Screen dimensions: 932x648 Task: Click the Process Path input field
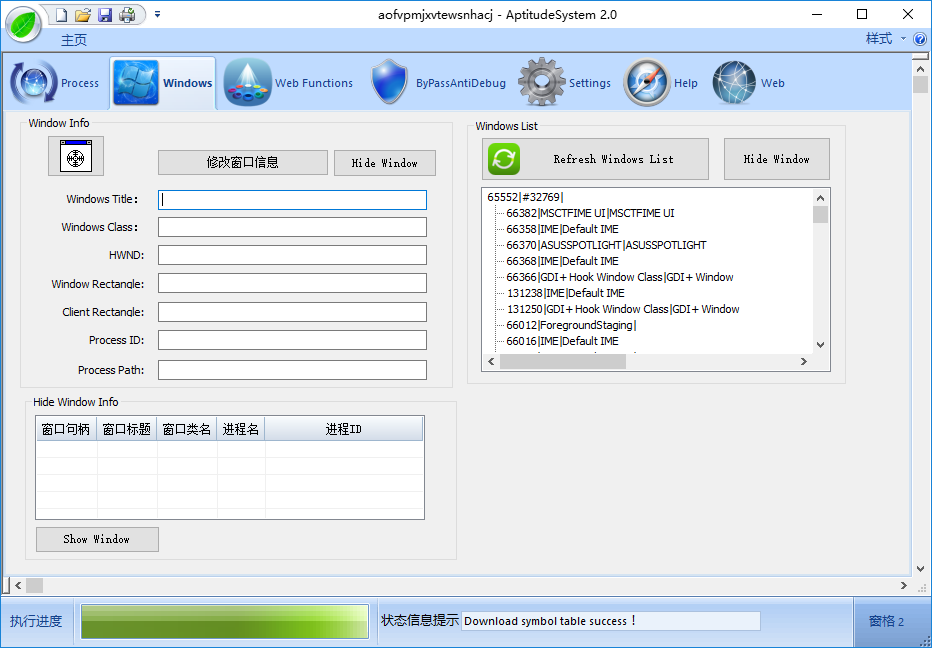(x=292, y=370)
